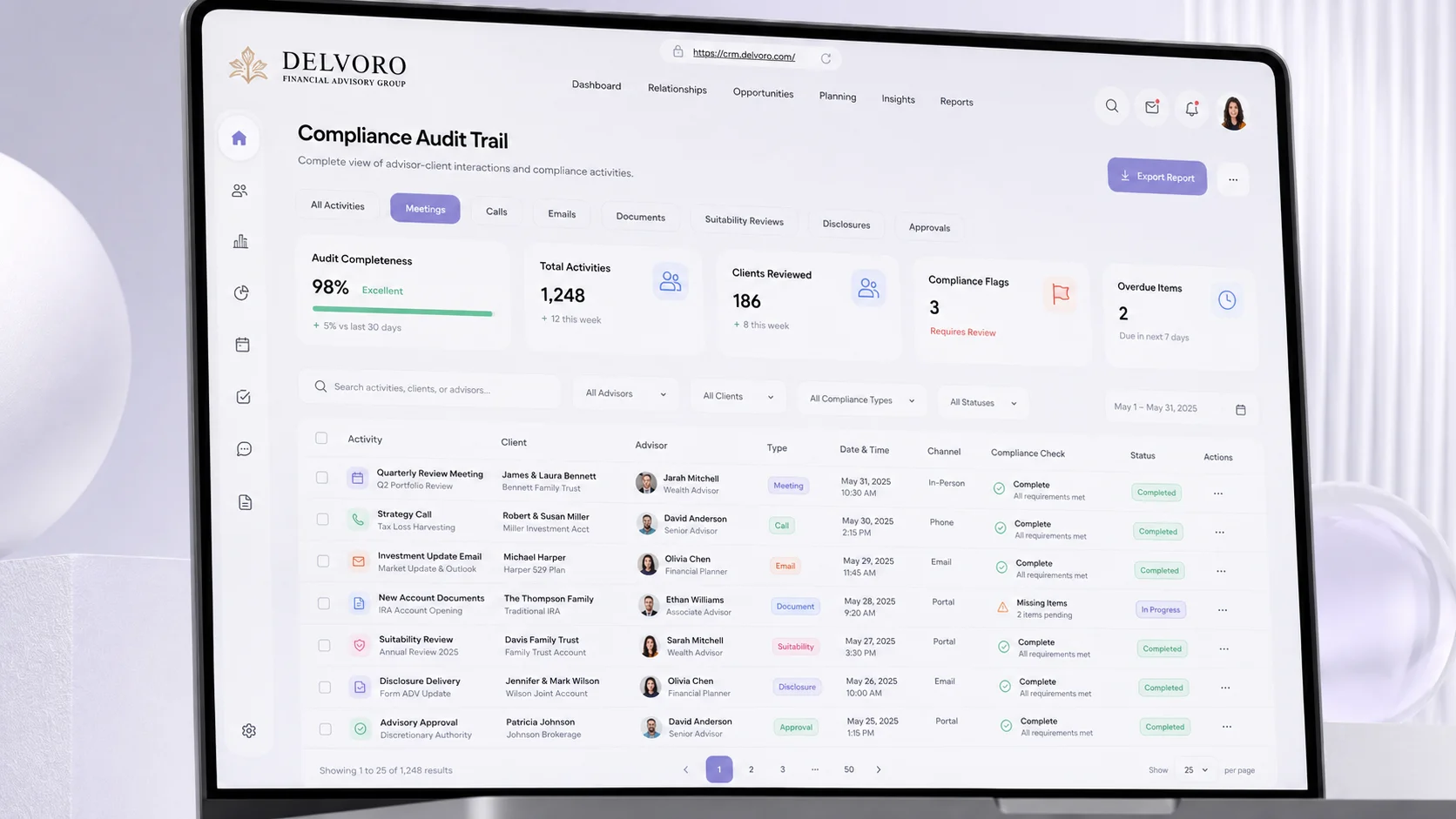
Task: Open the Opportunities menu item
Action: pos(763,93)
